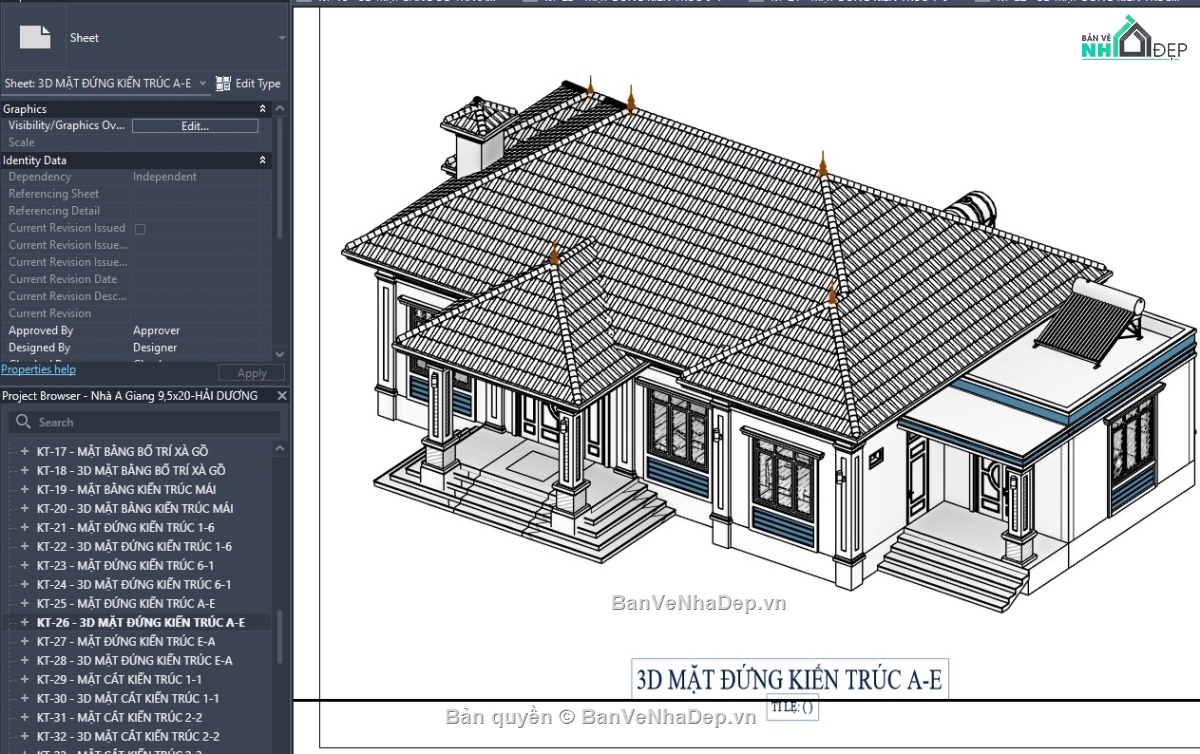Expand sheet KT-26 in the browser tree
The image size is (1200, 754).
(25, 623)
